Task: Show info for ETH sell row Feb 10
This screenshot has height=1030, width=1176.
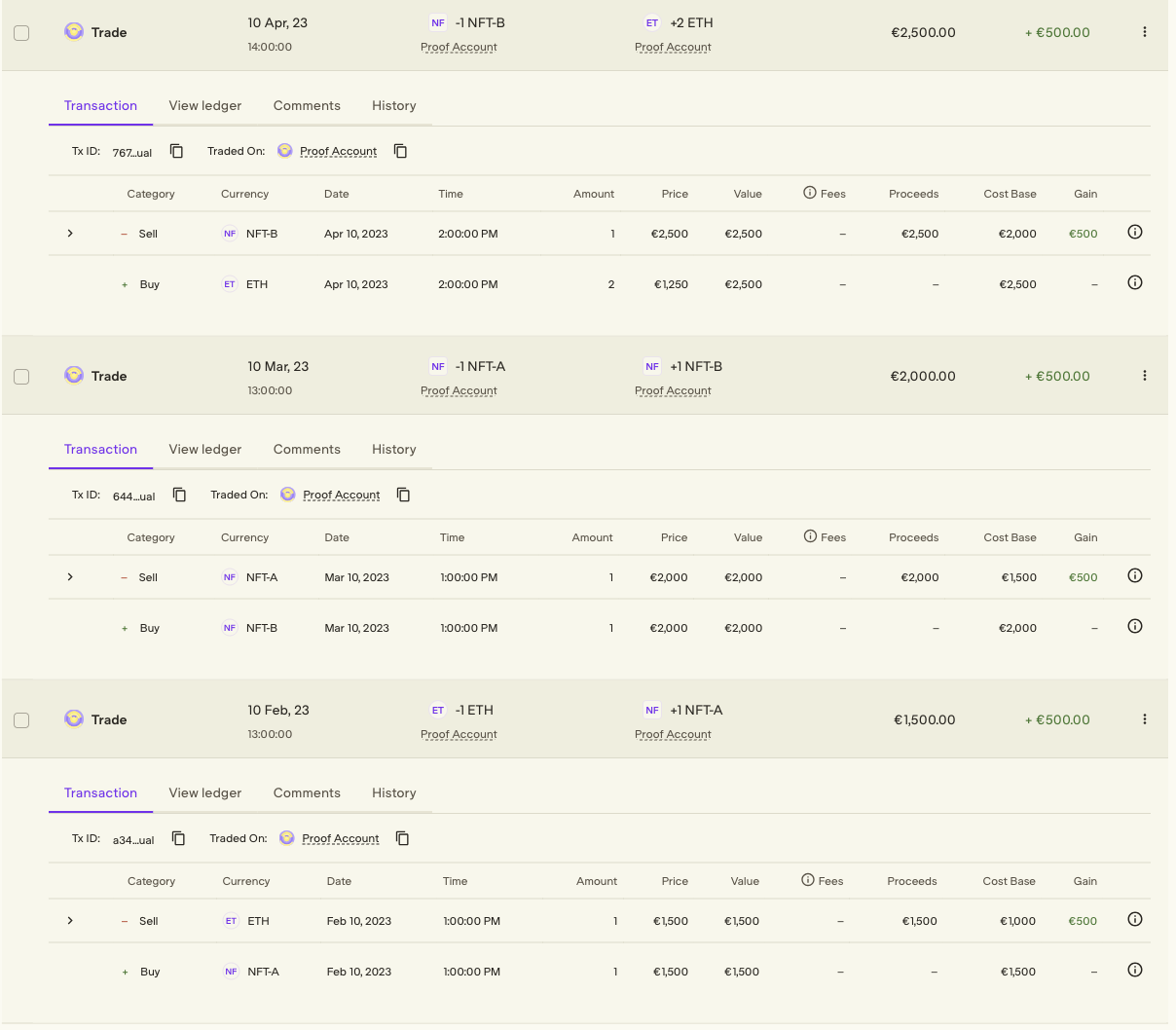Action: coord(1135,919)
